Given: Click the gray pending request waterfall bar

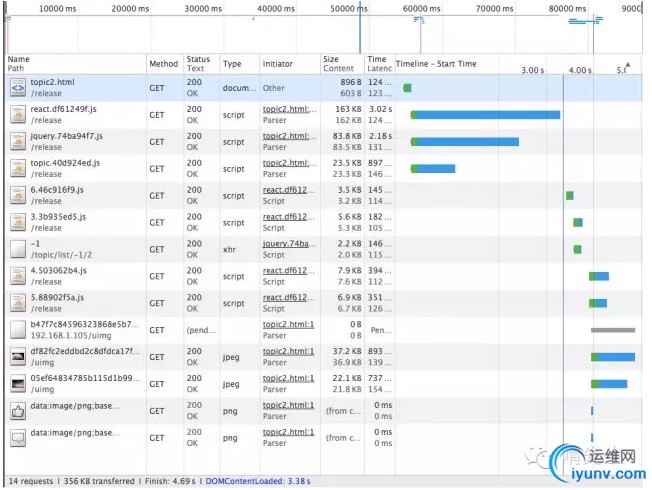Looking at the screenshot, I should pos(613,330).
